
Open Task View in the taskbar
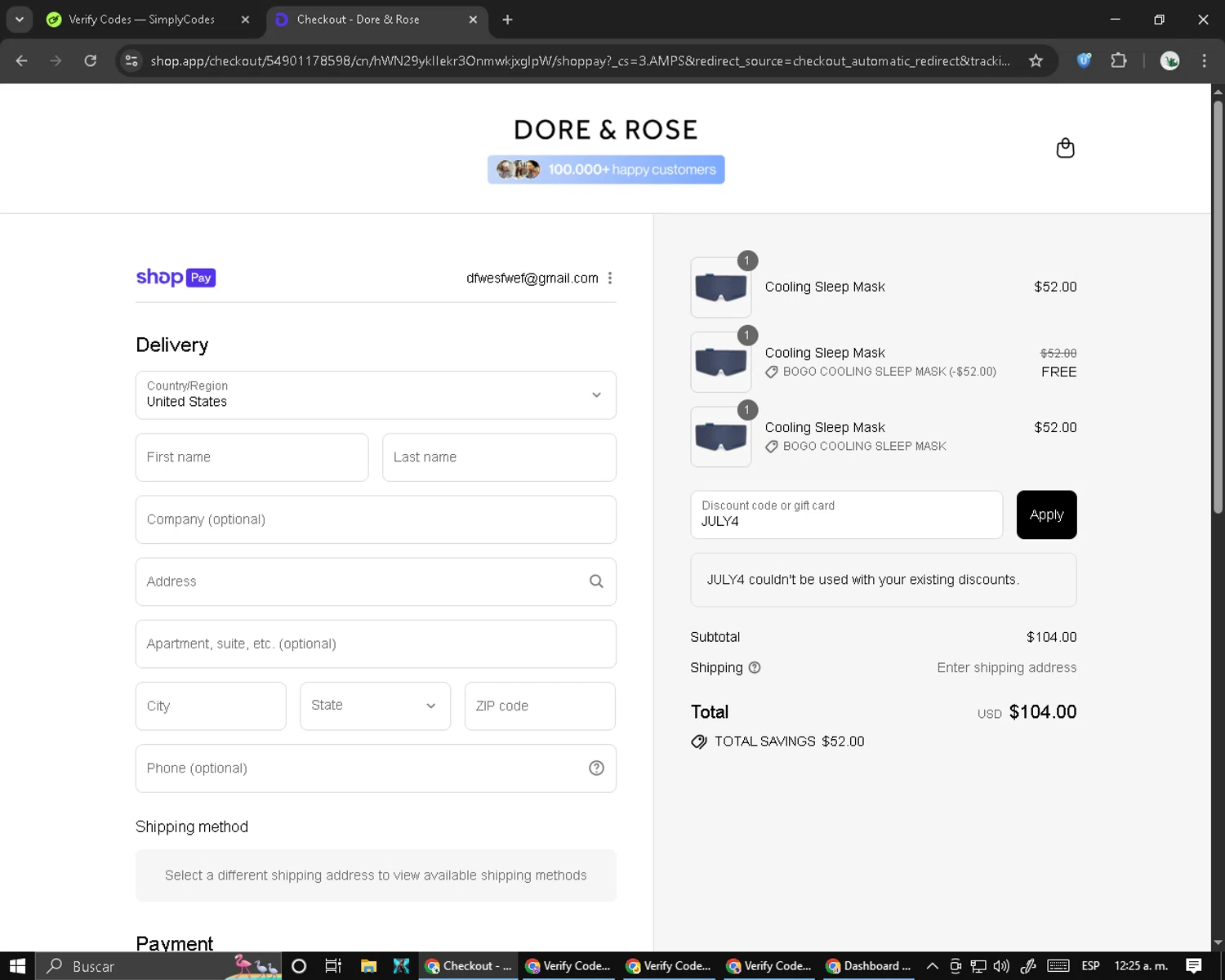click(x=333, y=966)
